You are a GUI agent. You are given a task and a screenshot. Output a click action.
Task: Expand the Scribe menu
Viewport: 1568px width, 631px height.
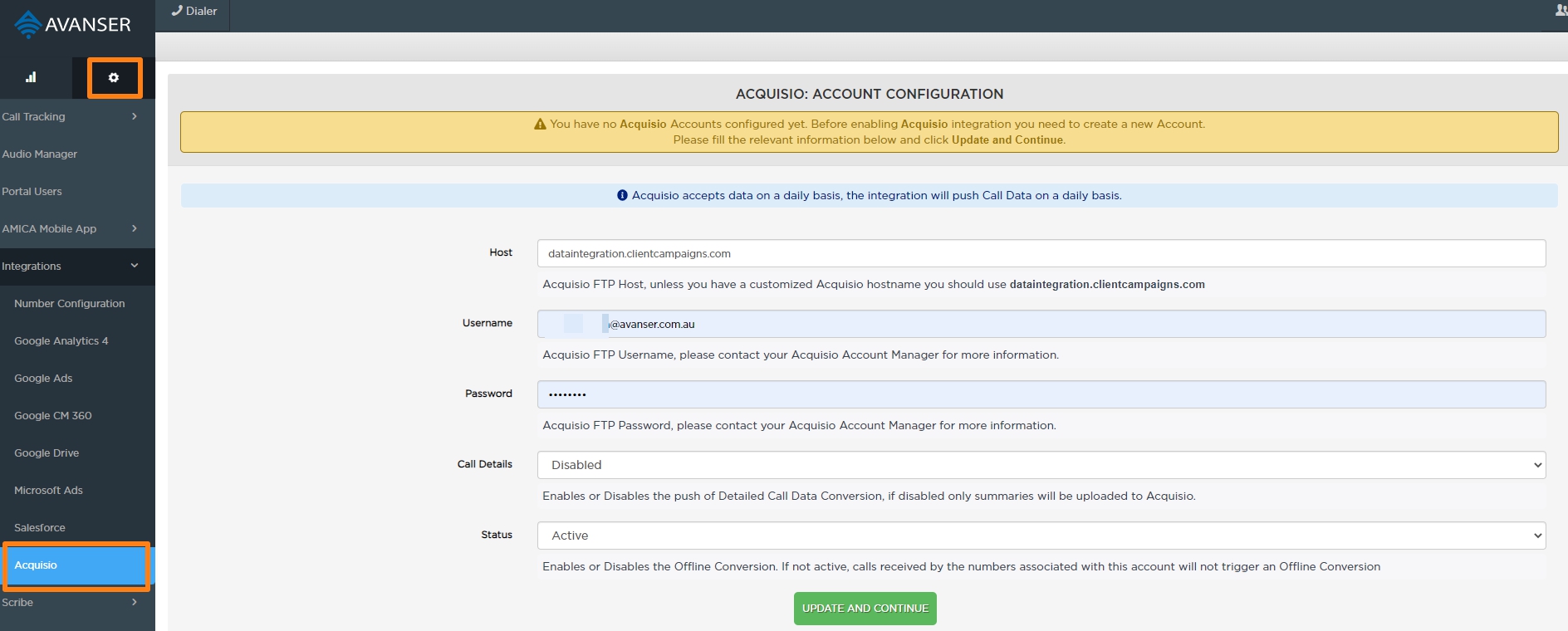coord(77,603)
